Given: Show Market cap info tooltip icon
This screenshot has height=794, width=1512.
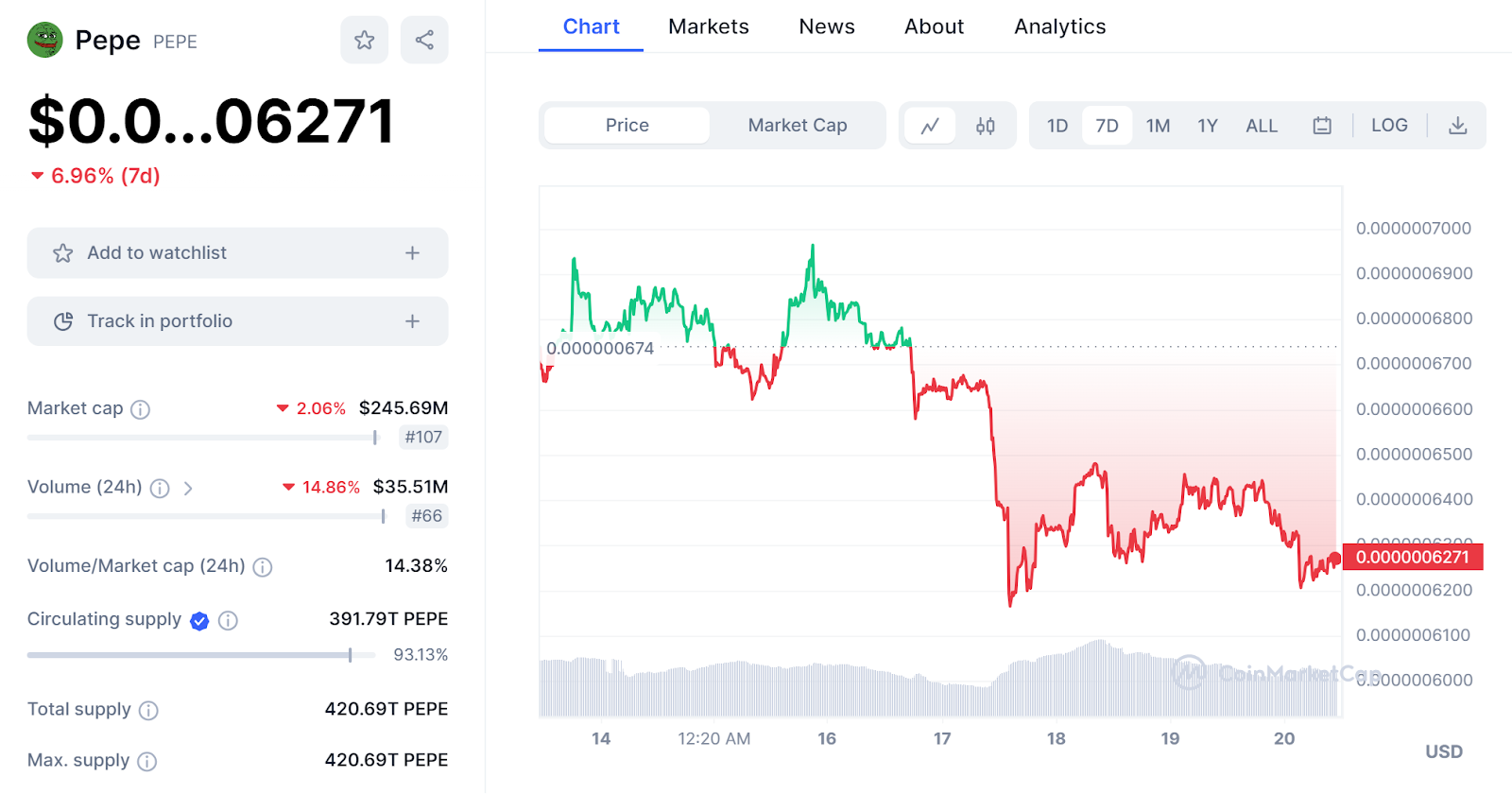Looking at the screenshot, I should [140, 409].
